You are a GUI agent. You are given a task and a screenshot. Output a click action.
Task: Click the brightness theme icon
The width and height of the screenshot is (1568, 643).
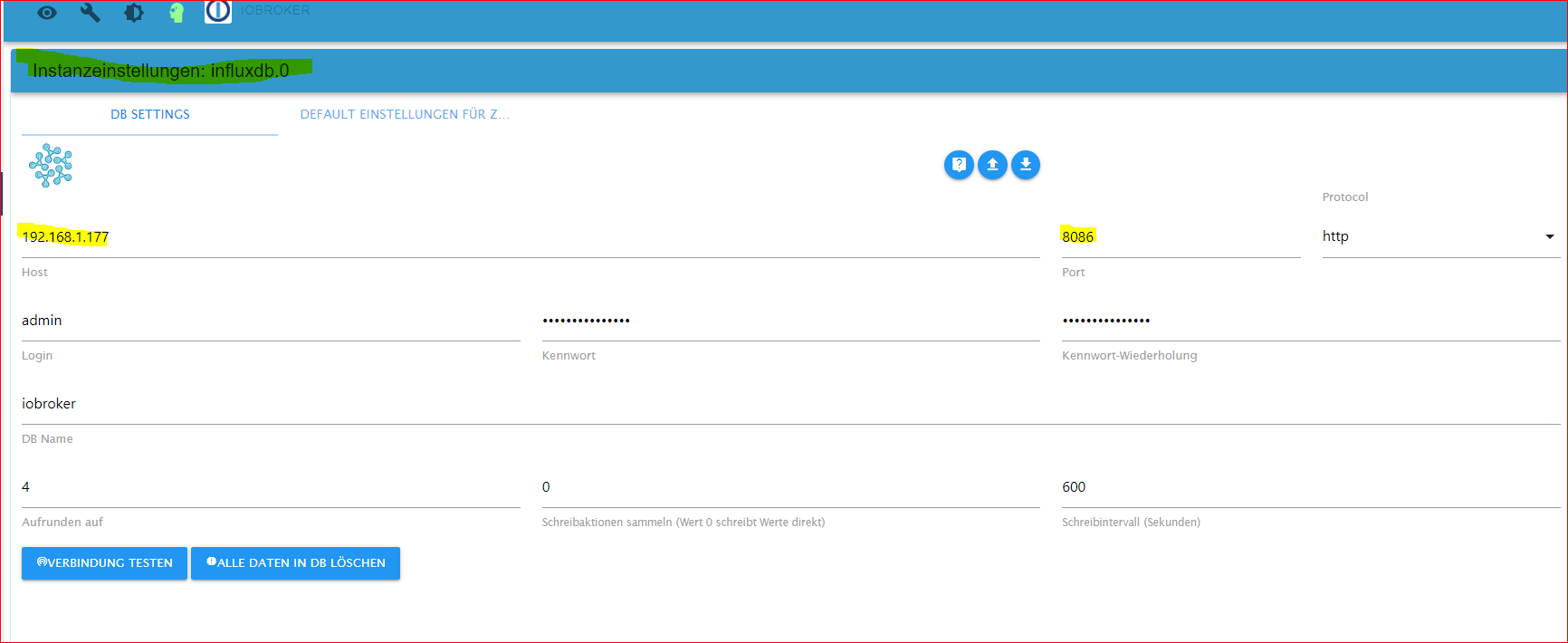pos(134,13)
